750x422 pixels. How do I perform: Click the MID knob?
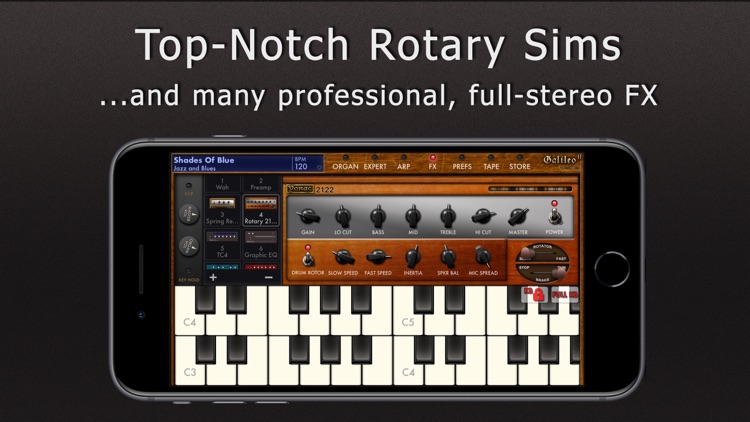[x=413, y=216]
